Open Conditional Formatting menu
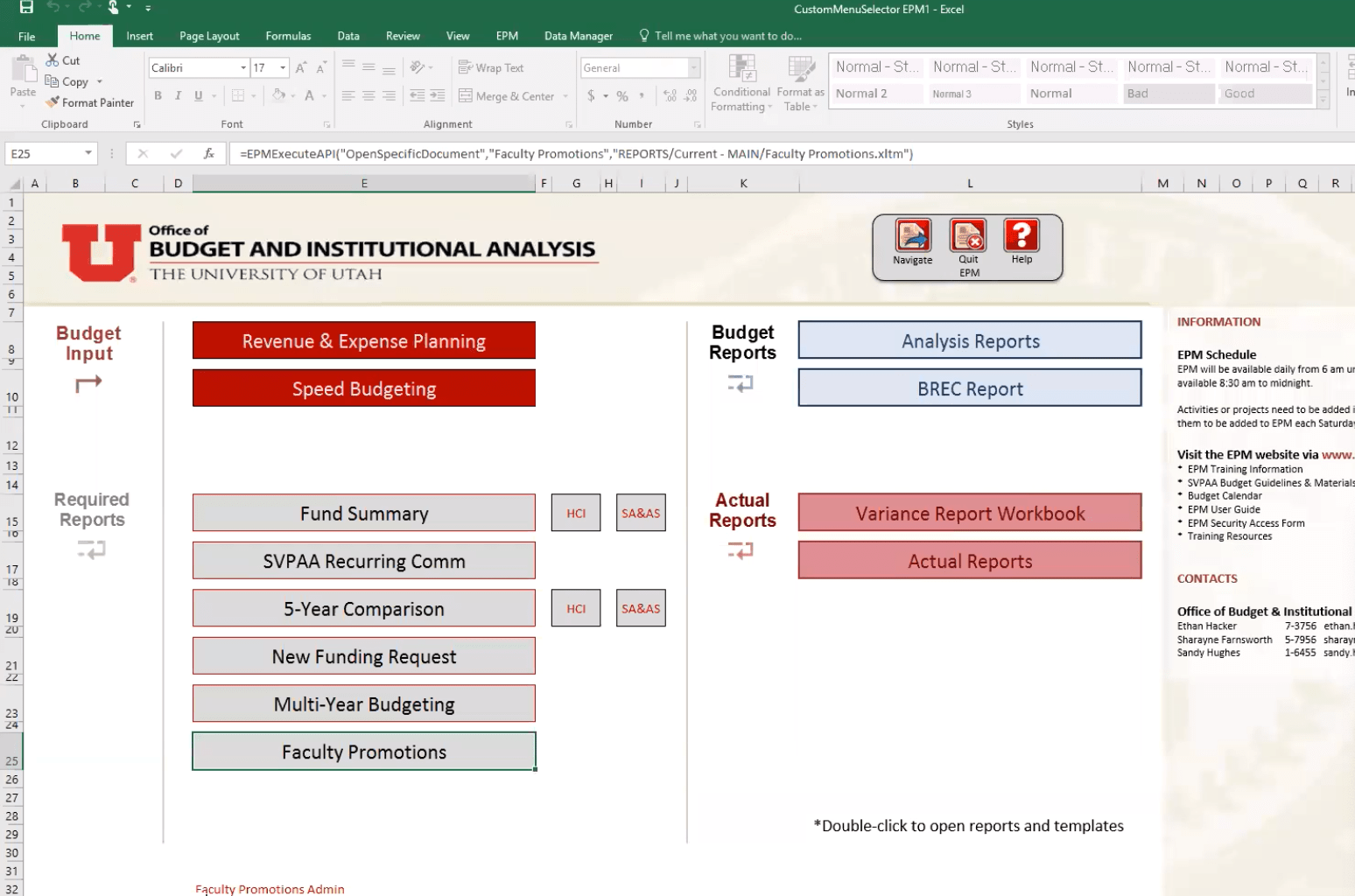This screenshot has height=896, width=1355. 741,83
